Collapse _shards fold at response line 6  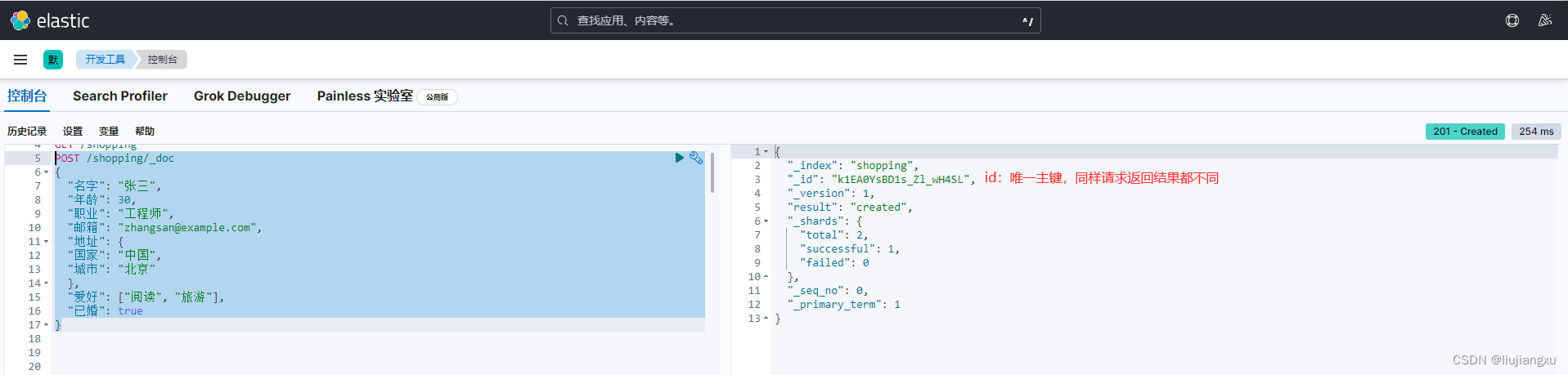766,221
